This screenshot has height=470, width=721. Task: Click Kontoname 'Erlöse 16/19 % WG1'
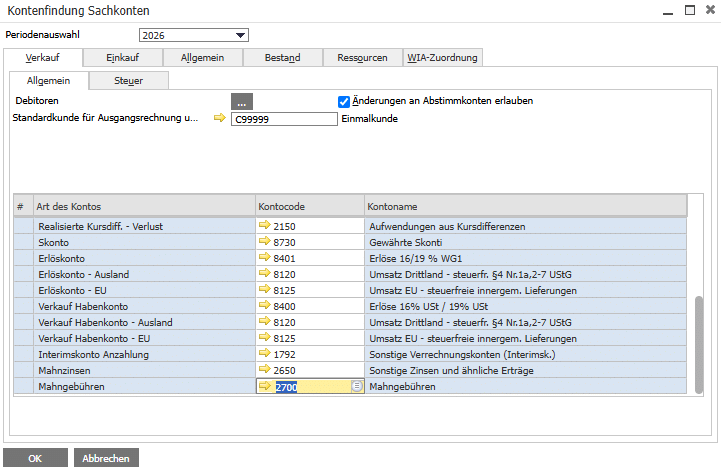click(x=415, y=258)
